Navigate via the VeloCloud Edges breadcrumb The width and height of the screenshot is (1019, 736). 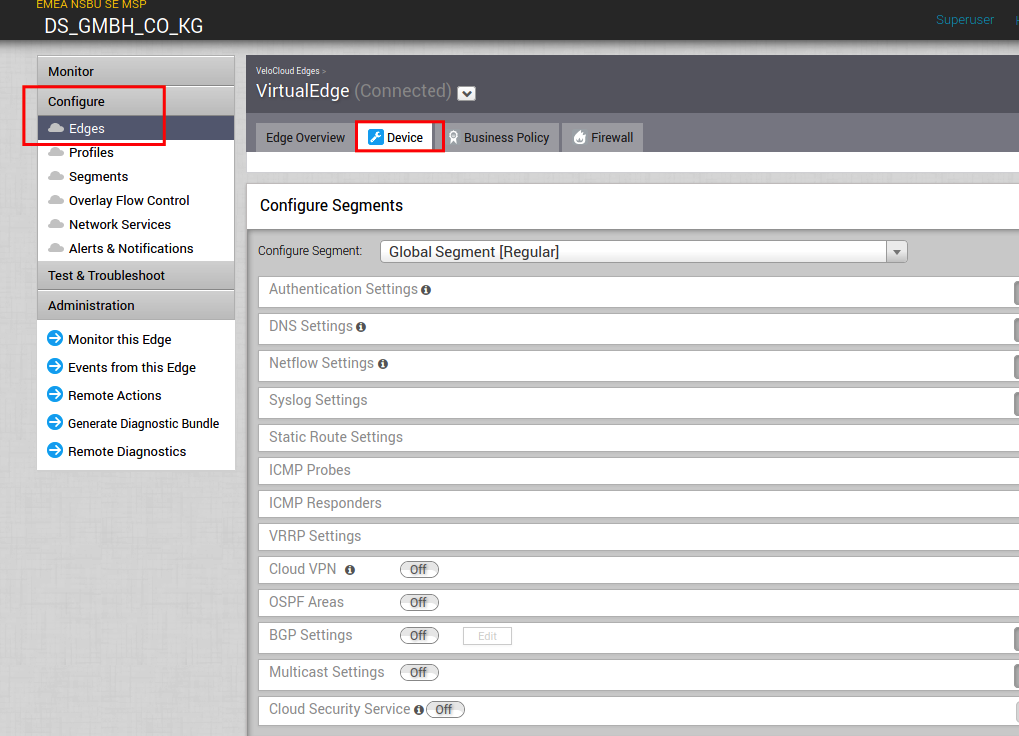[290, 70]
